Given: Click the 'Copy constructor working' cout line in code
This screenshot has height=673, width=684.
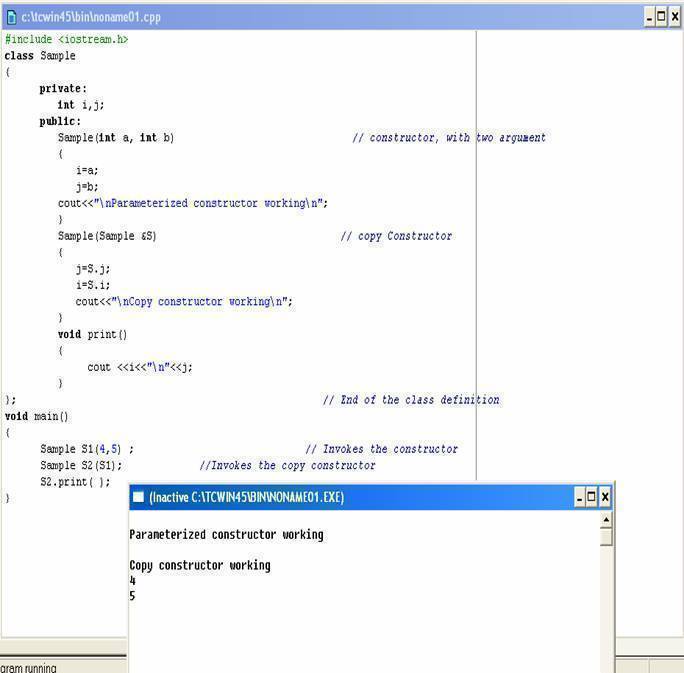Looking at the screenshot, I should (184, 301).
